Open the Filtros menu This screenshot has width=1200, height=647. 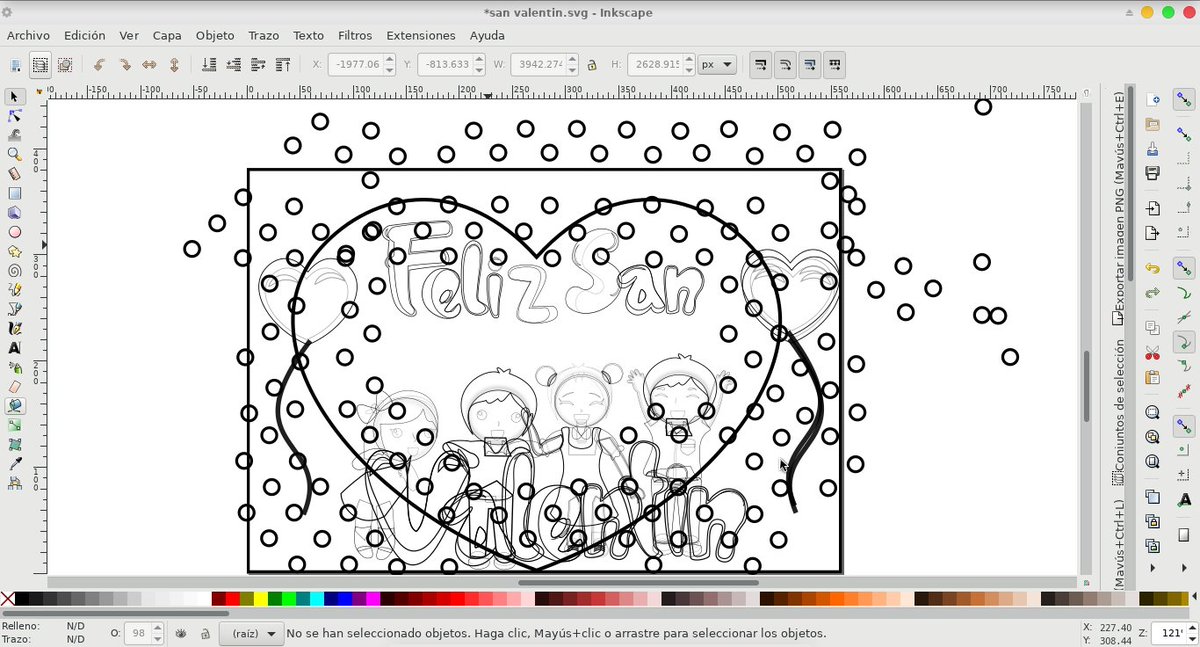(x=355, y=35)
